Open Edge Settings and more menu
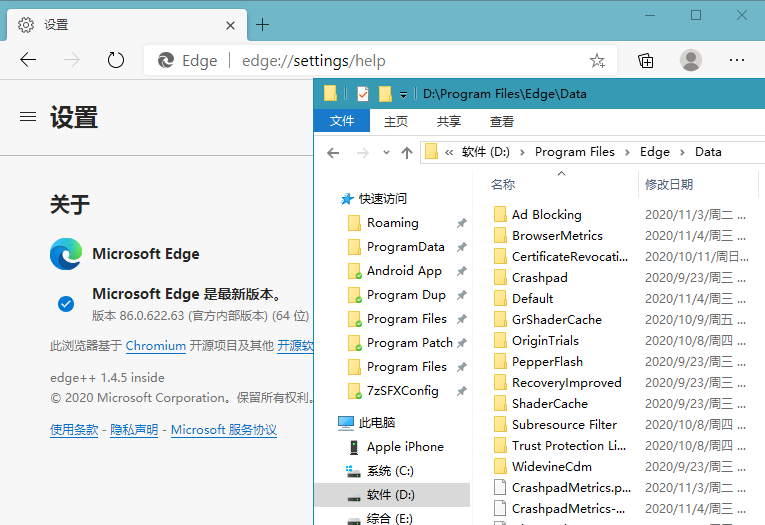Screen dimensions: 765x525 point(737,61)
